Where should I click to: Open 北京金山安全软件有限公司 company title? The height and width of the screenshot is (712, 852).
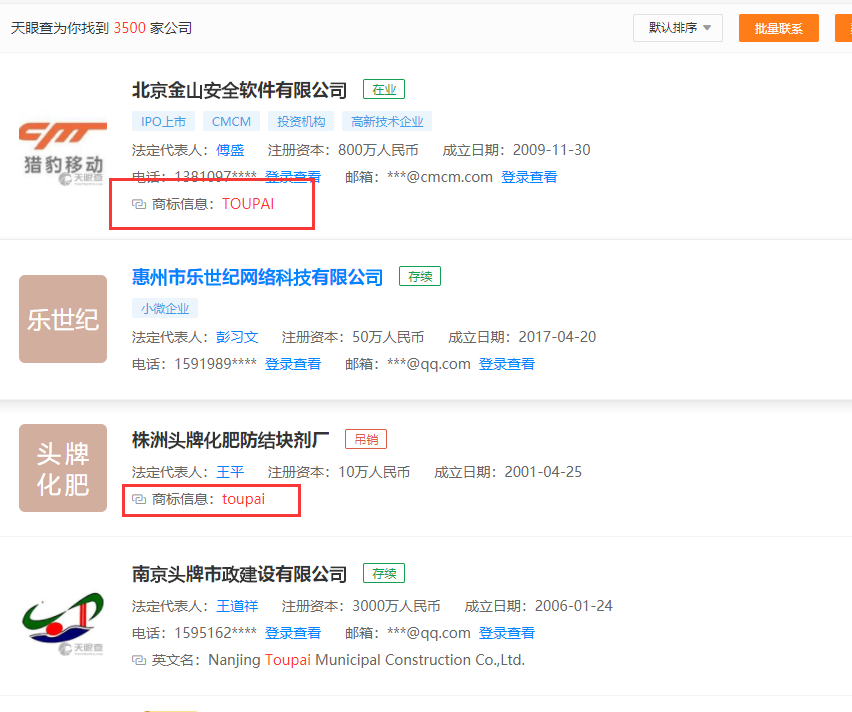click(239, 90)
